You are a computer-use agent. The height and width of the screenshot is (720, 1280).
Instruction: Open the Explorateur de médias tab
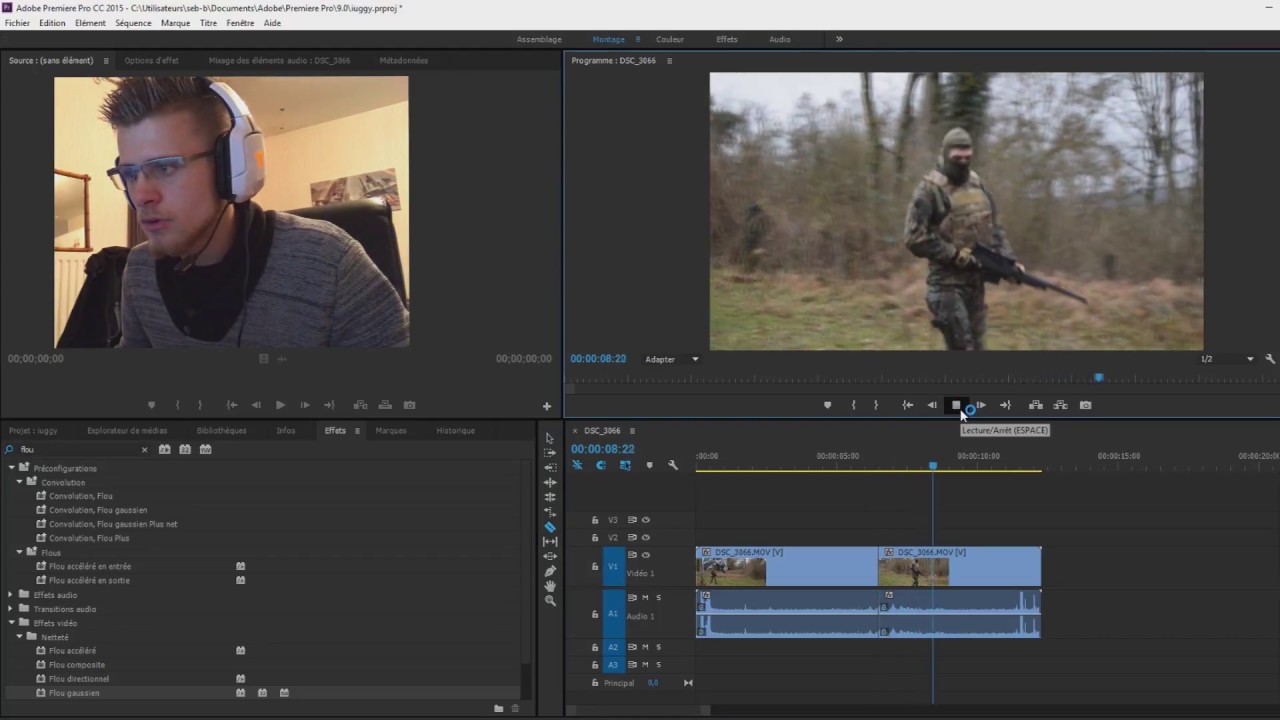[127, 430]
